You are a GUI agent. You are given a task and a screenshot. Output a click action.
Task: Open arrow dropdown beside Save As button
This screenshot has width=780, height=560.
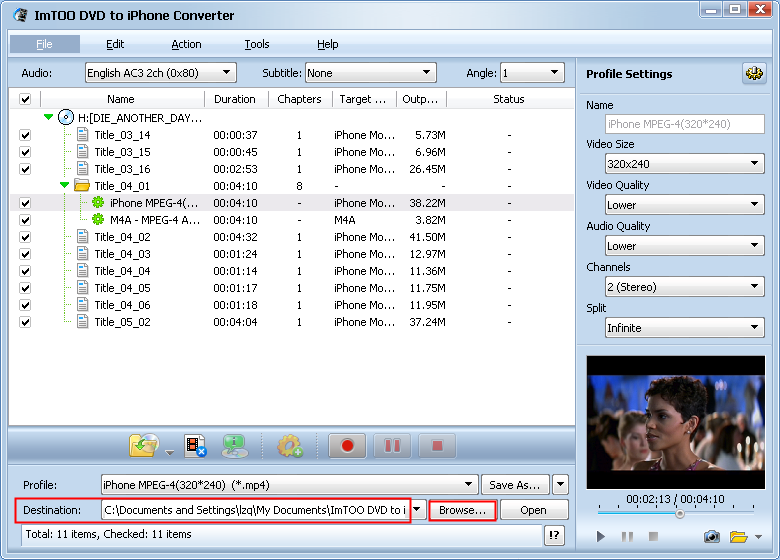click(x=560, y=484)
